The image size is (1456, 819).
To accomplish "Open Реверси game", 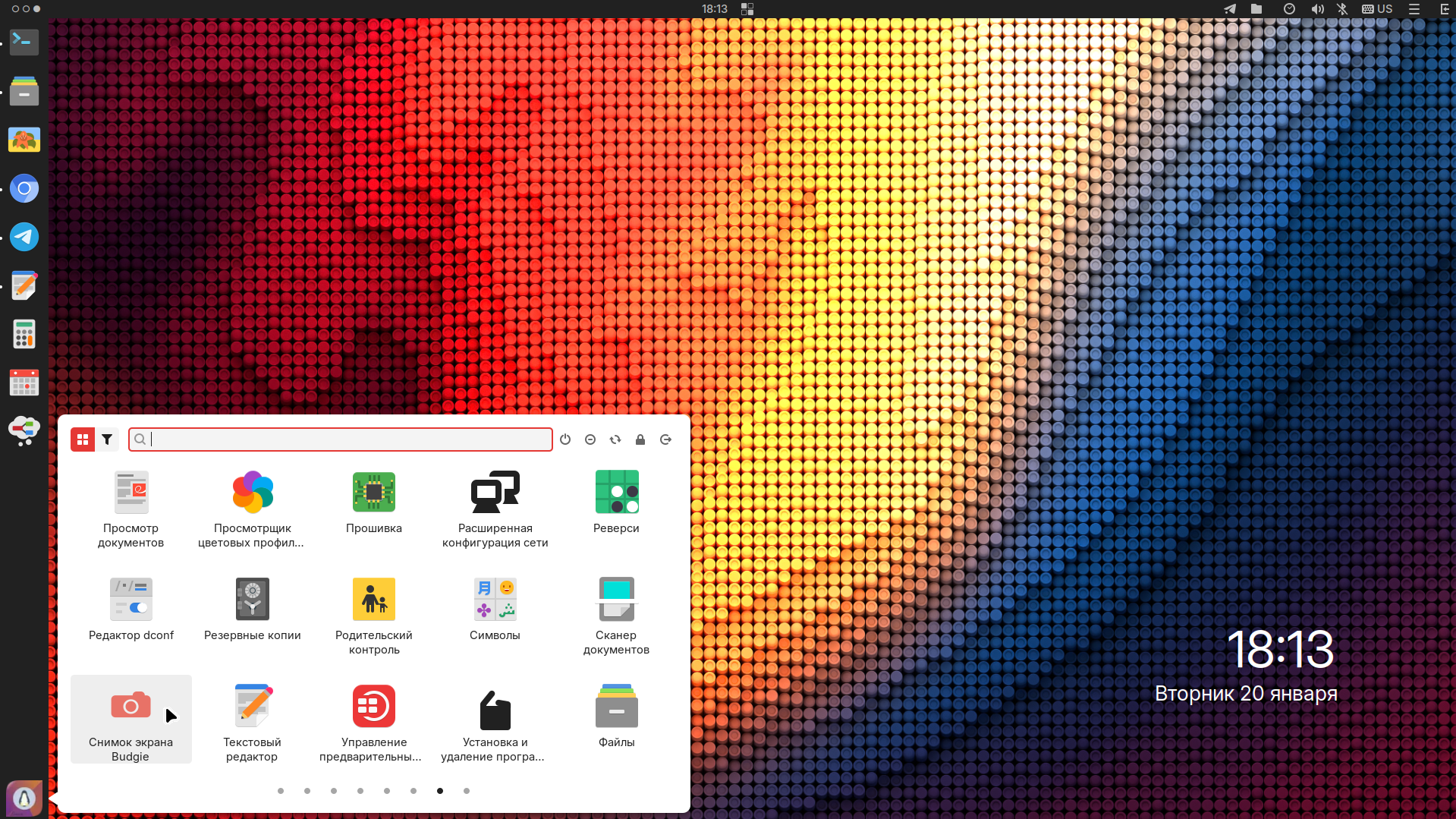I will click(x=615, y=502).
